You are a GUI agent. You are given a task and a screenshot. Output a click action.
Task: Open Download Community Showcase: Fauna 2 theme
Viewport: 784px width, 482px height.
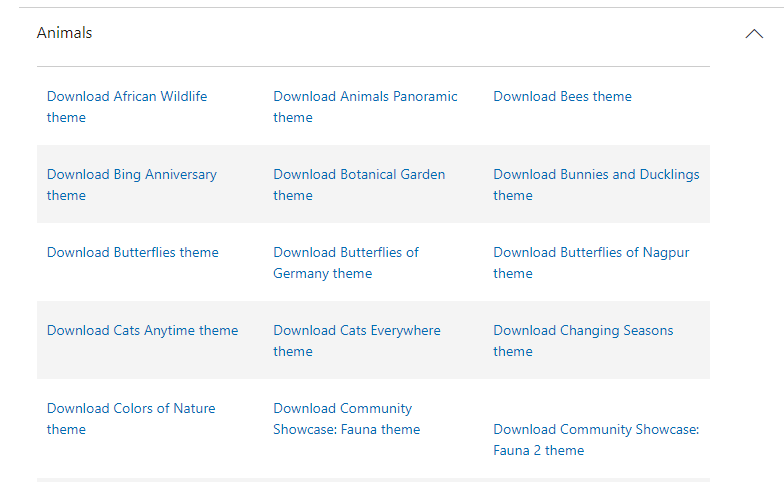(596, 440)
